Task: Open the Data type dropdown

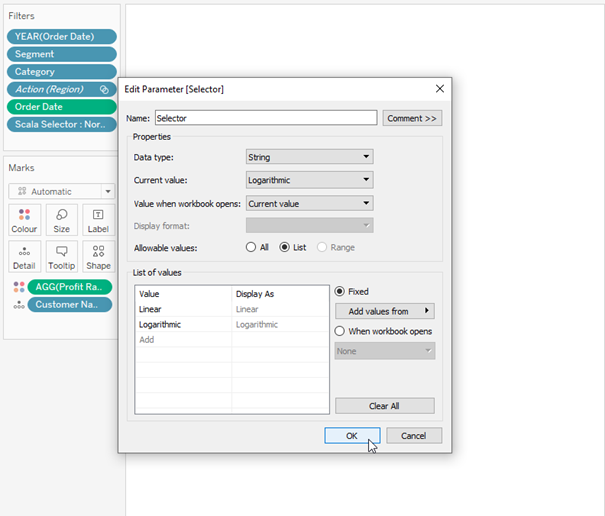Action: coord(309,157)
